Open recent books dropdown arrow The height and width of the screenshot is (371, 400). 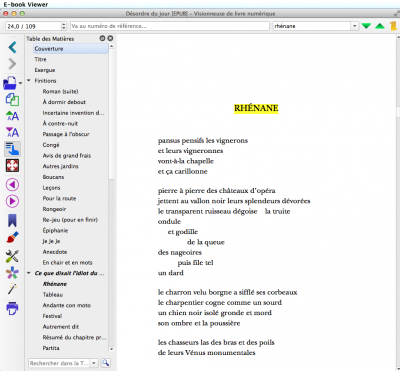click(20, 83)
